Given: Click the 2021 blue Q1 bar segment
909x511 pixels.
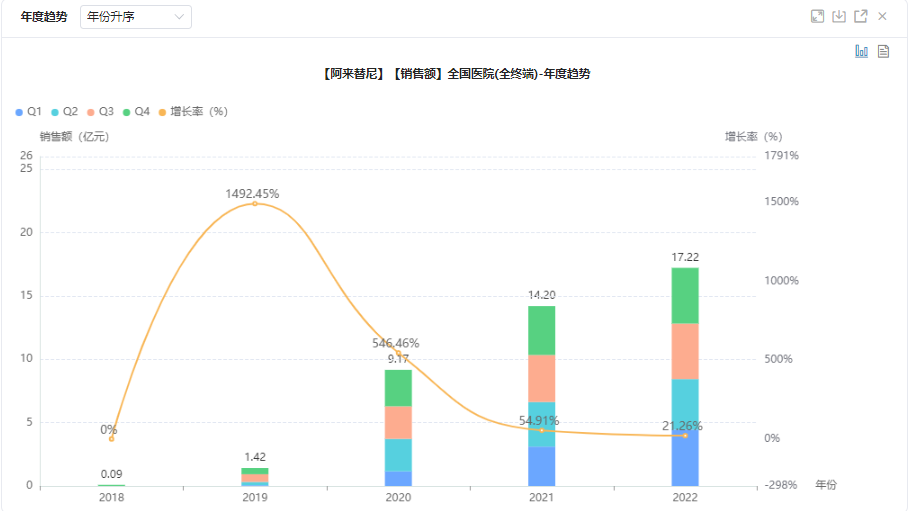Looking at the screenshot, I should (x=541, y=466).
